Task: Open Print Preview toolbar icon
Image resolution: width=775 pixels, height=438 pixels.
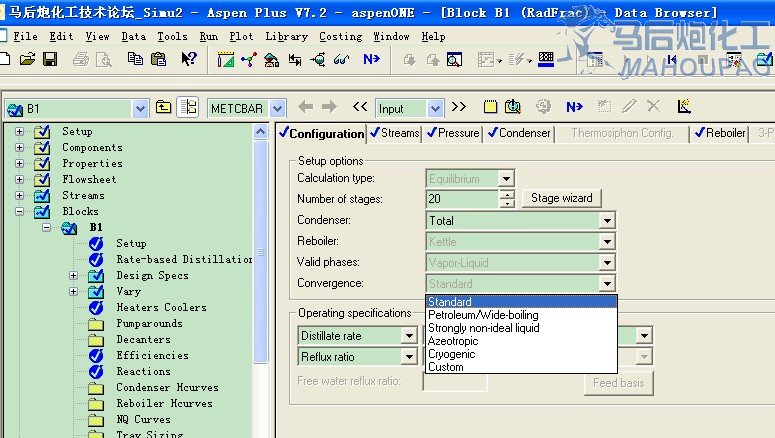Action: tap(103, 60)
